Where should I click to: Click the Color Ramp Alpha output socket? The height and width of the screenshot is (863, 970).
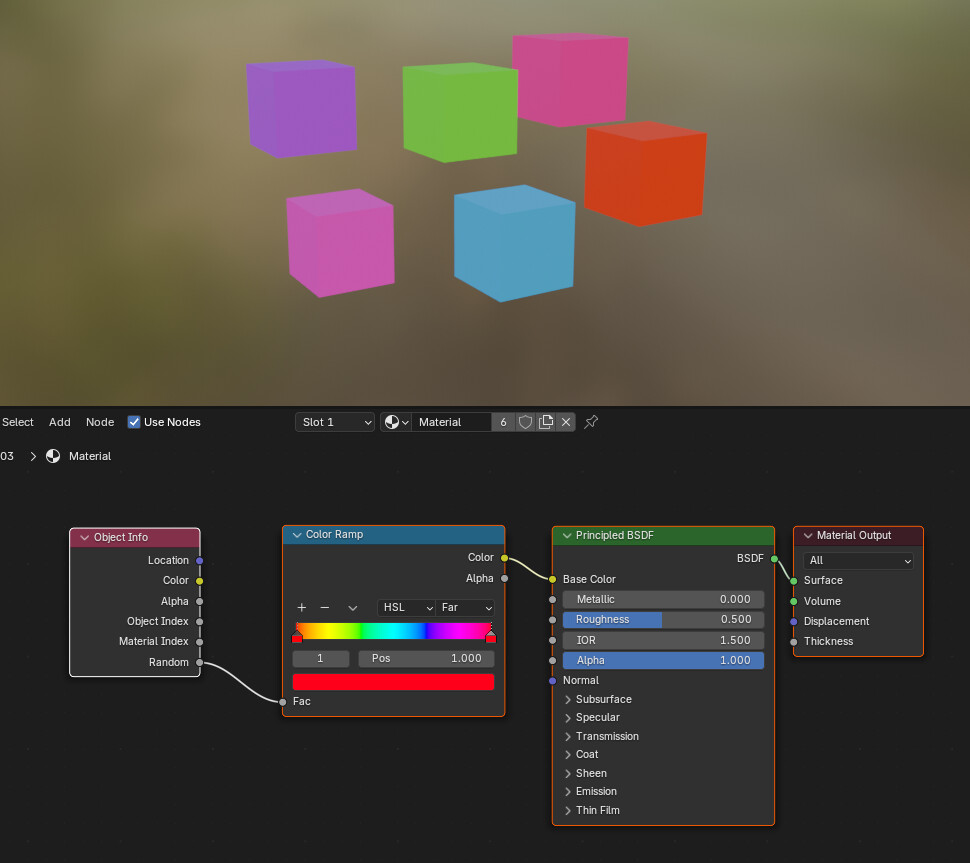[505, 578]
